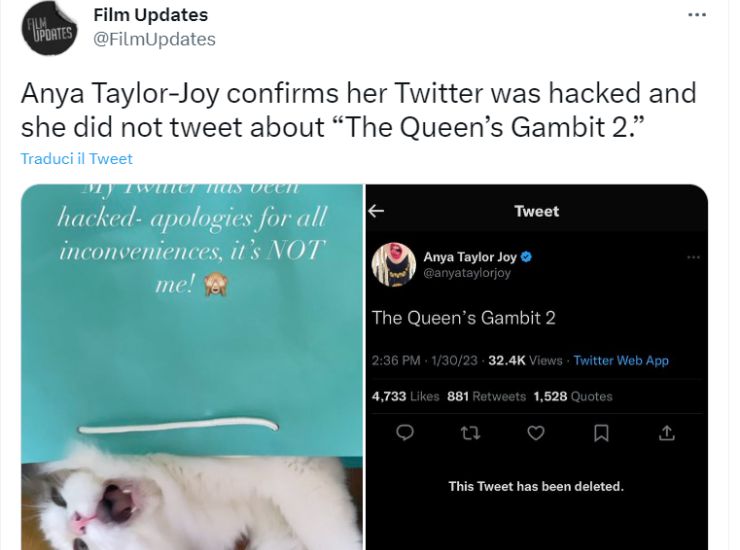Open the Anya Taylor Joy avatar picture
The width and height of the screenshot is (740, 550).
point(393,264)
